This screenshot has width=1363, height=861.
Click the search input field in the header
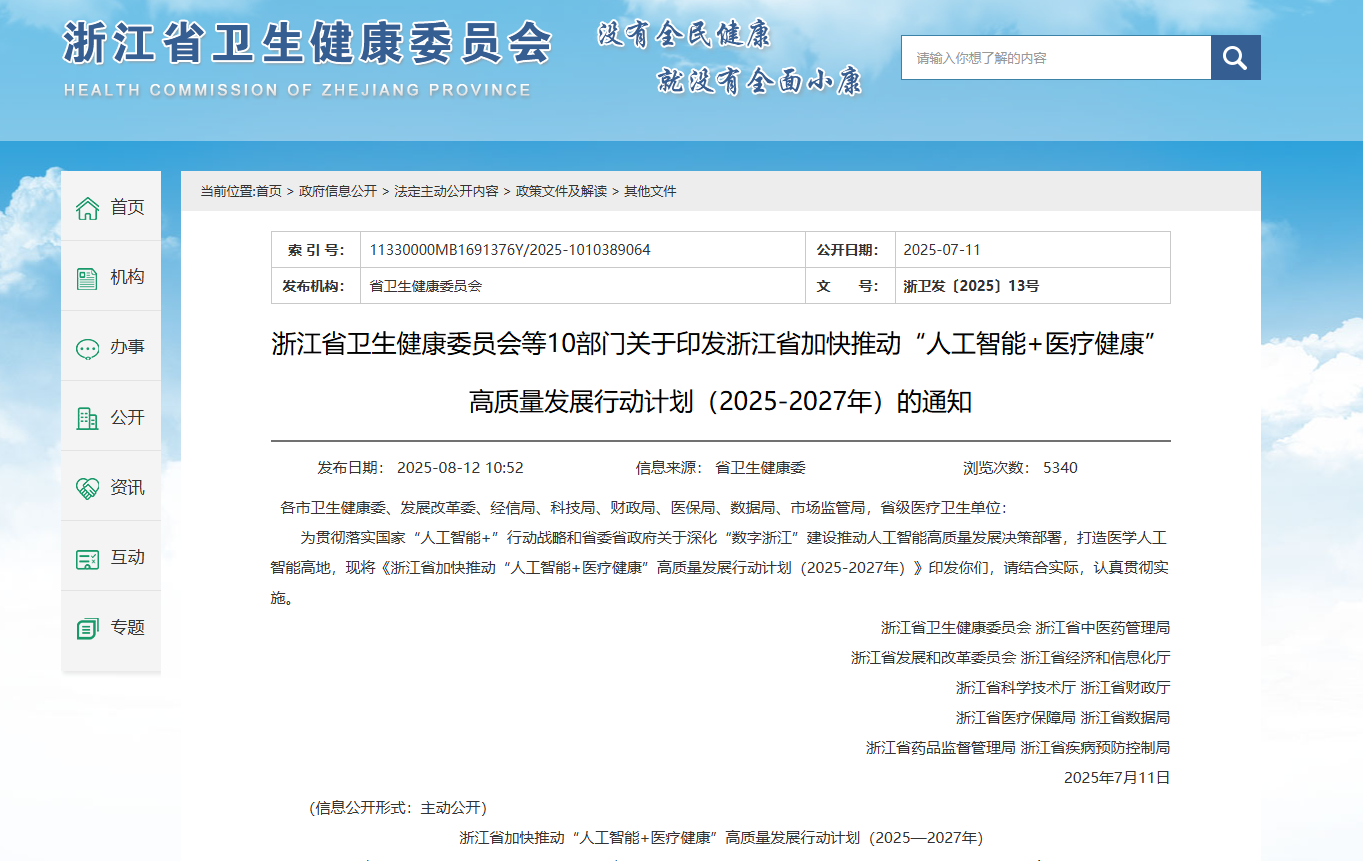pos(1055,57)
